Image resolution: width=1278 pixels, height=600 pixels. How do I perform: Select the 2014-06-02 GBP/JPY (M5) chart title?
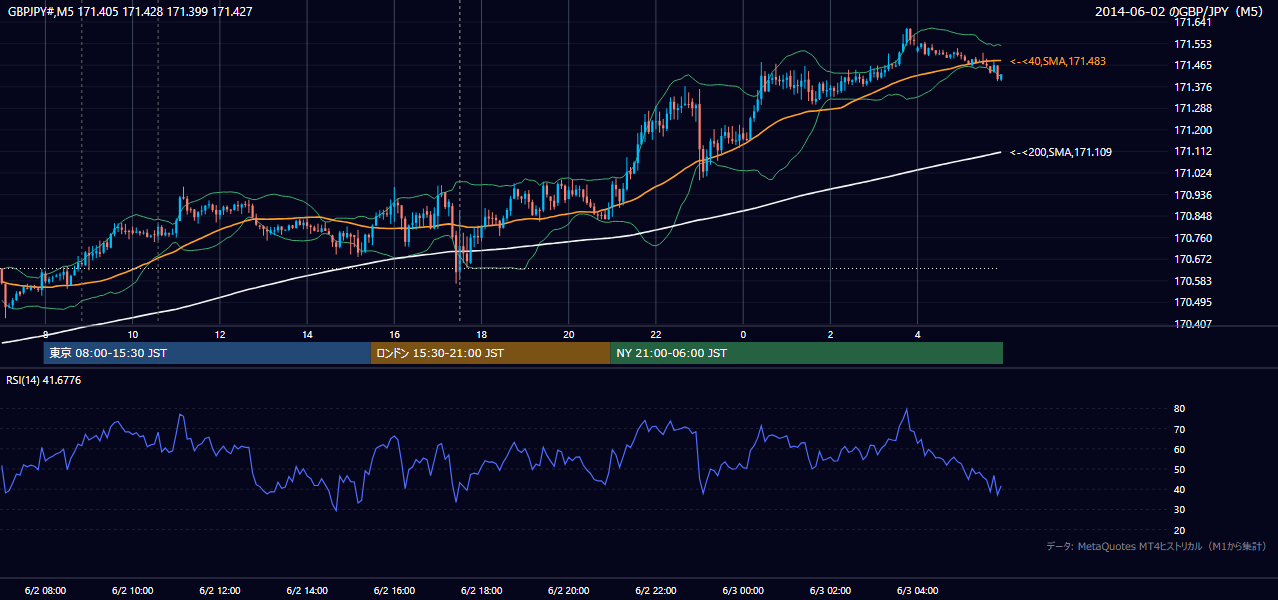click(1180, 12)
